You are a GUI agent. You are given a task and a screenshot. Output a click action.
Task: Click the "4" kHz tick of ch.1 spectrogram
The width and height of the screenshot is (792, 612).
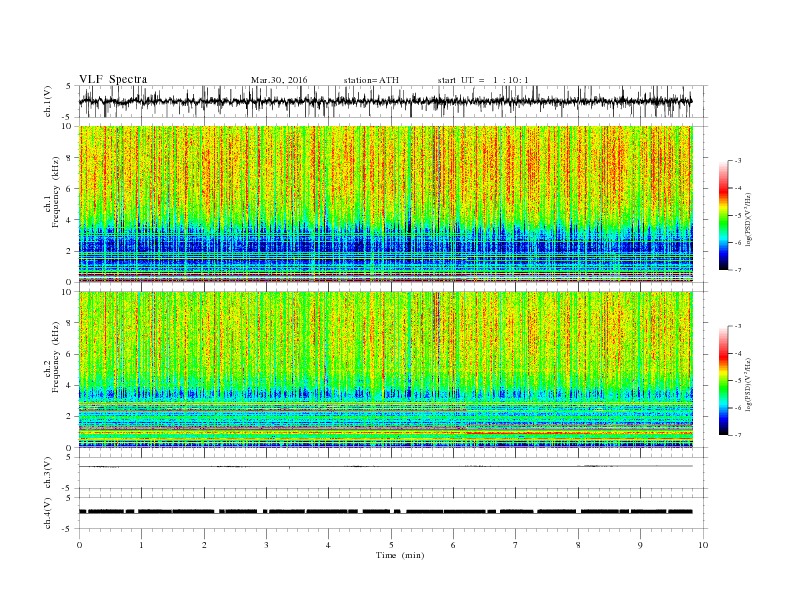(70, 220)
